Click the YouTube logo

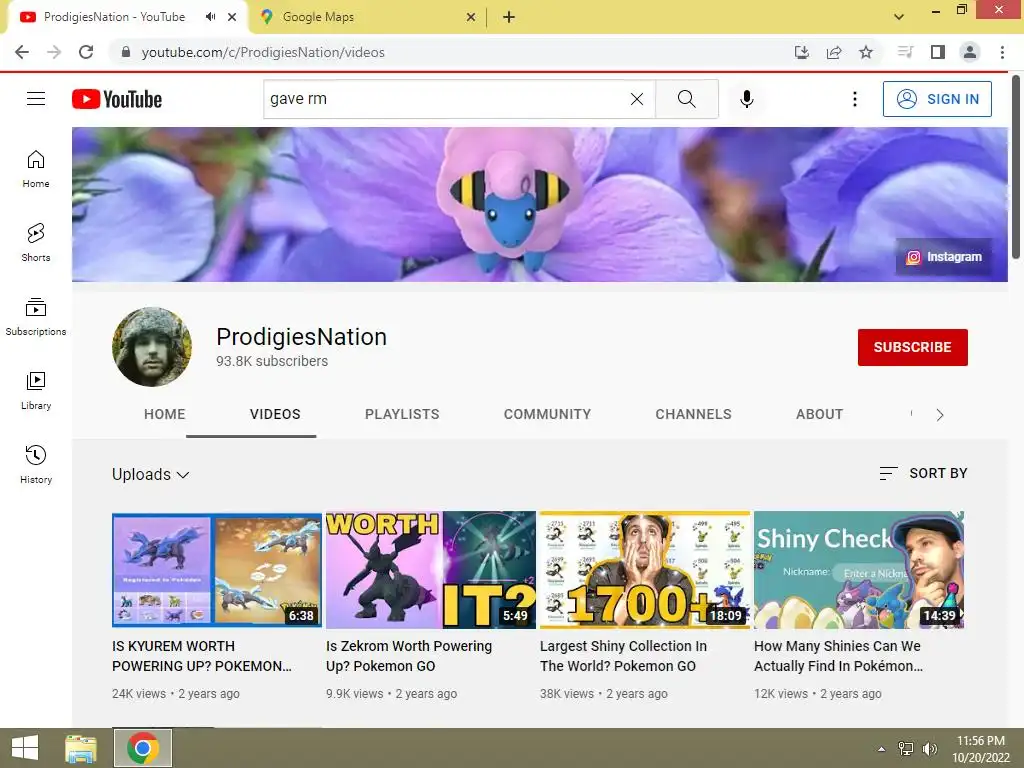pos(117,99)
